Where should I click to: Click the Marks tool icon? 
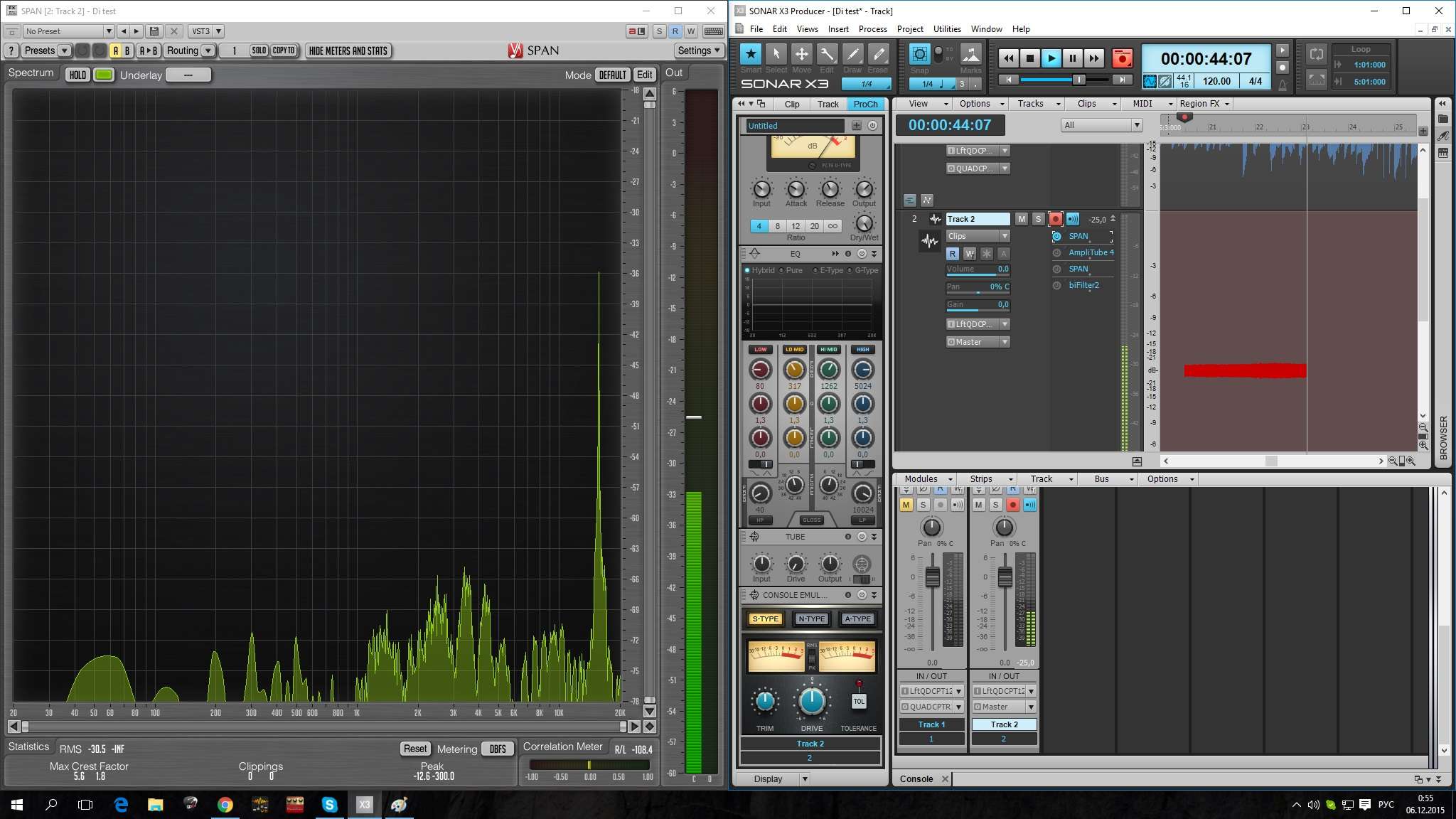pos(970,55)
